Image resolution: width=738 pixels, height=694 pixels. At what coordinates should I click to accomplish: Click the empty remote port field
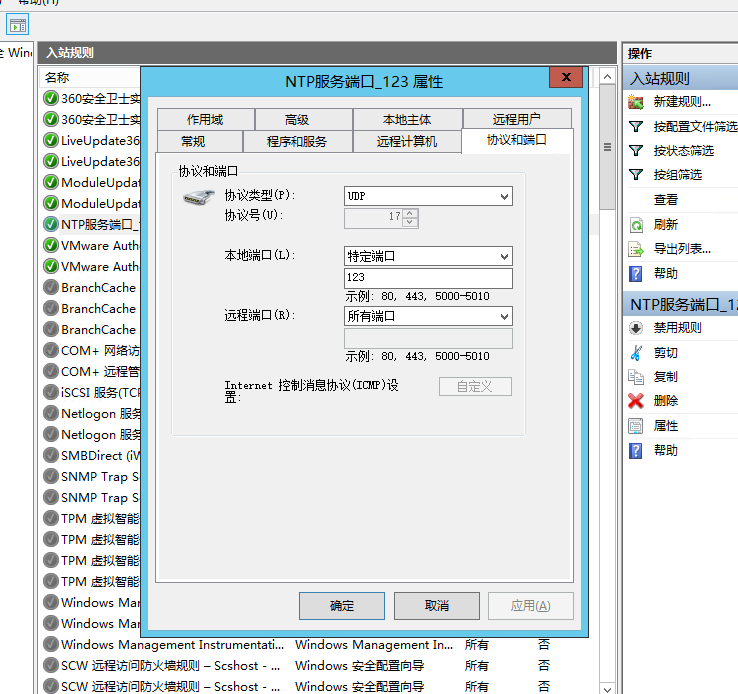[x=428, y=338]
